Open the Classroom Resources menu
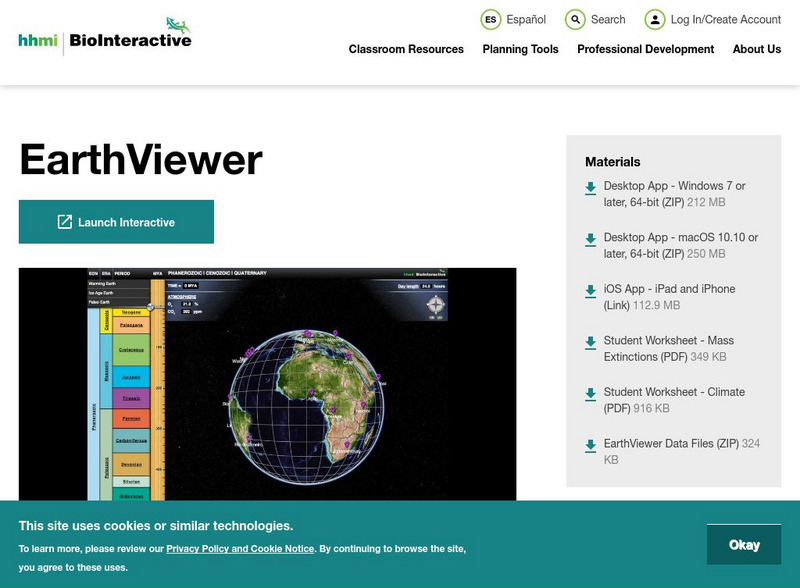This screenshot has width=800, height=588. (406, 49)
